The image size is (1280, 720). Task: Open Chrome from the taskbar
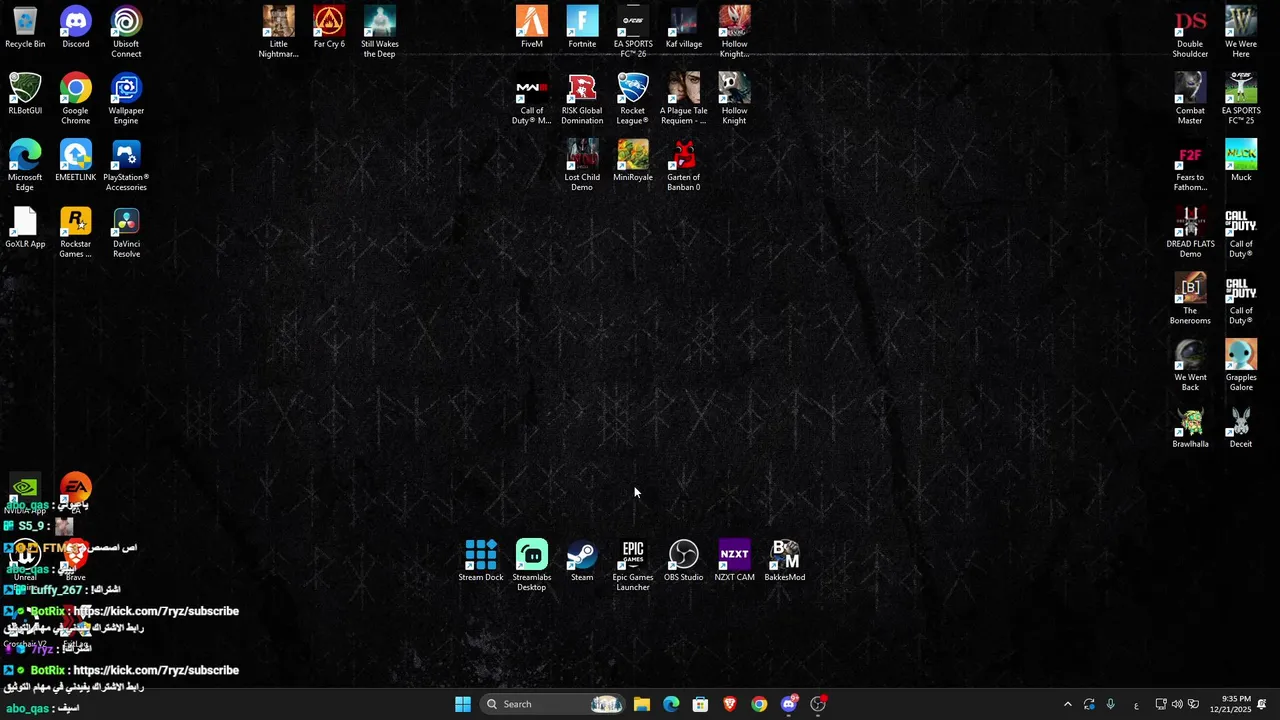coord(759,704)
